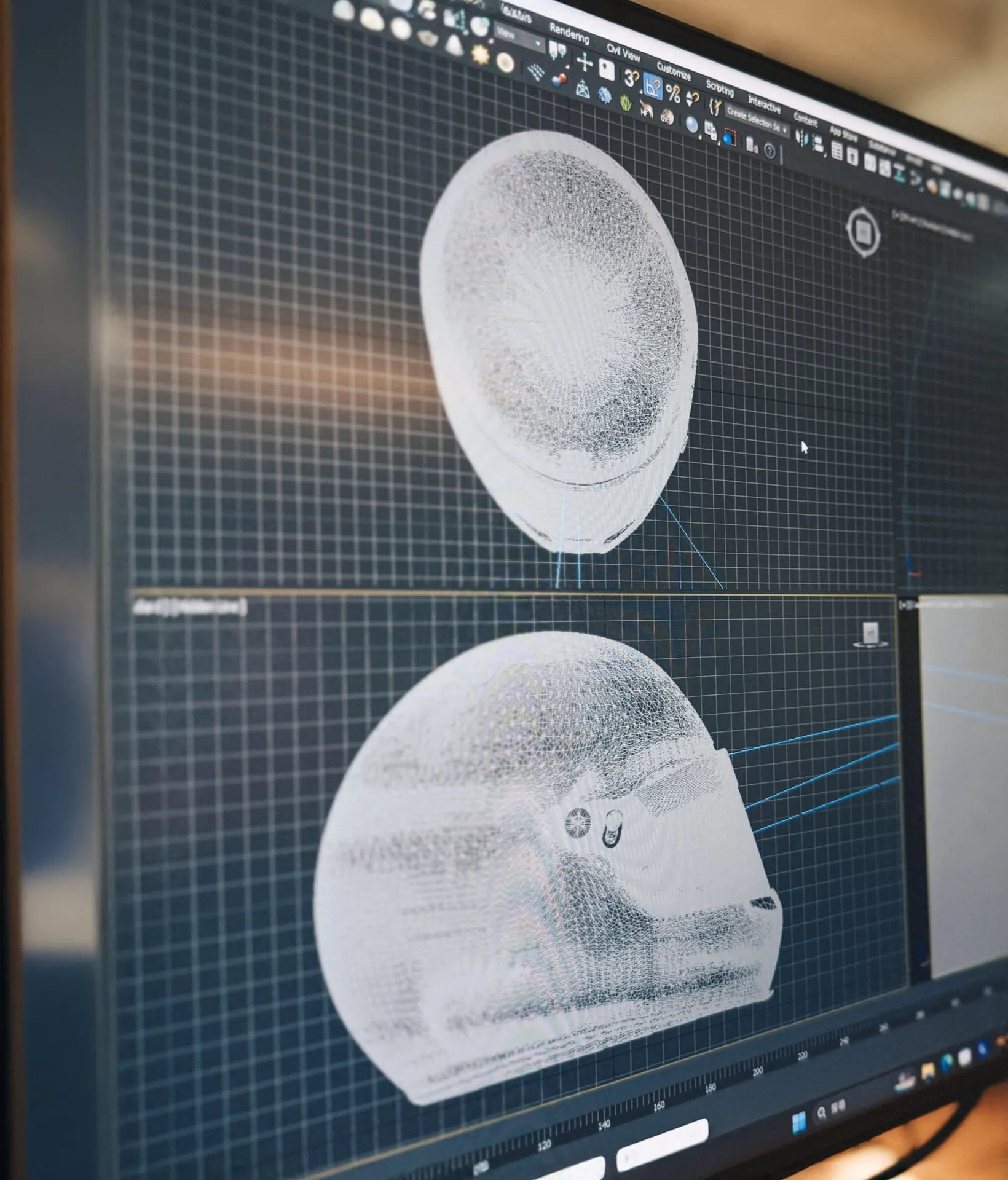The width and height of the screenshot is (1008, 1180).
Task: Toggle the Angle Snap button
Action: click(x=652, y=87)
